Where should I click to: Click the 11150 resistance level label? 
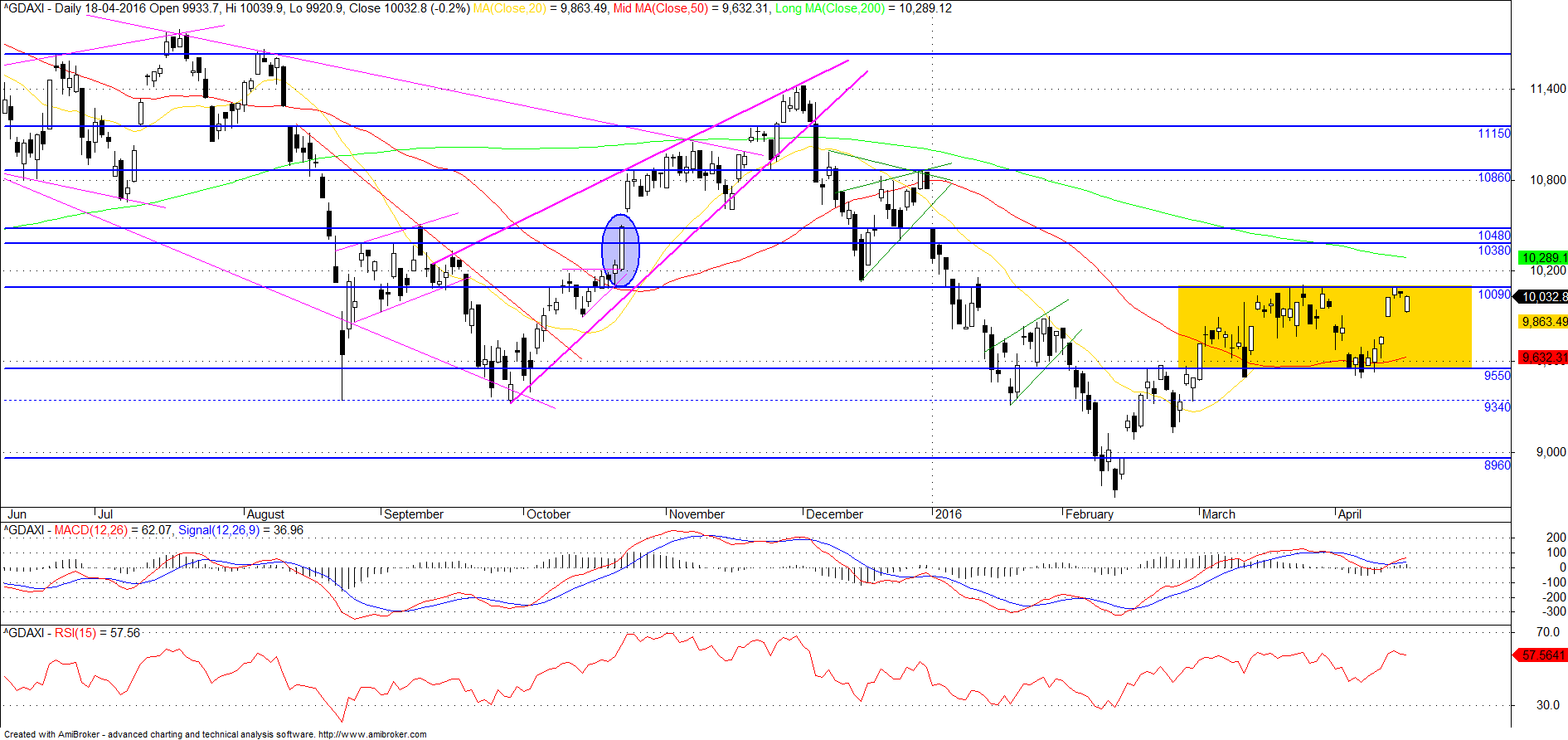pyautogui.click(x=1494, y=134)
